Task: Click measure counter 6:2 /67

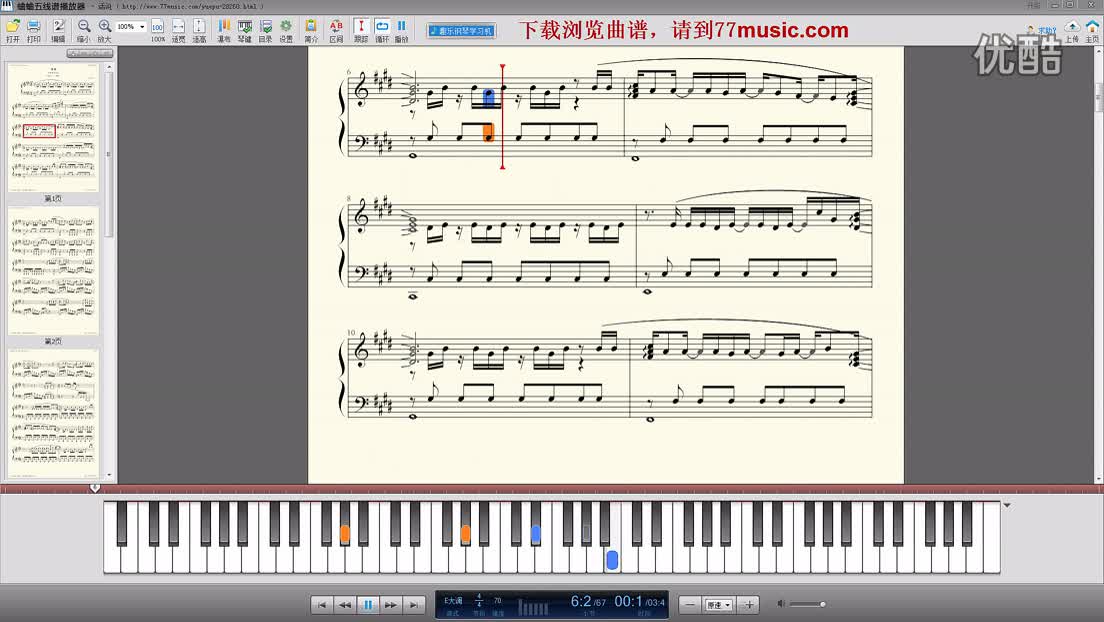Action: click(x=588, y=602)
